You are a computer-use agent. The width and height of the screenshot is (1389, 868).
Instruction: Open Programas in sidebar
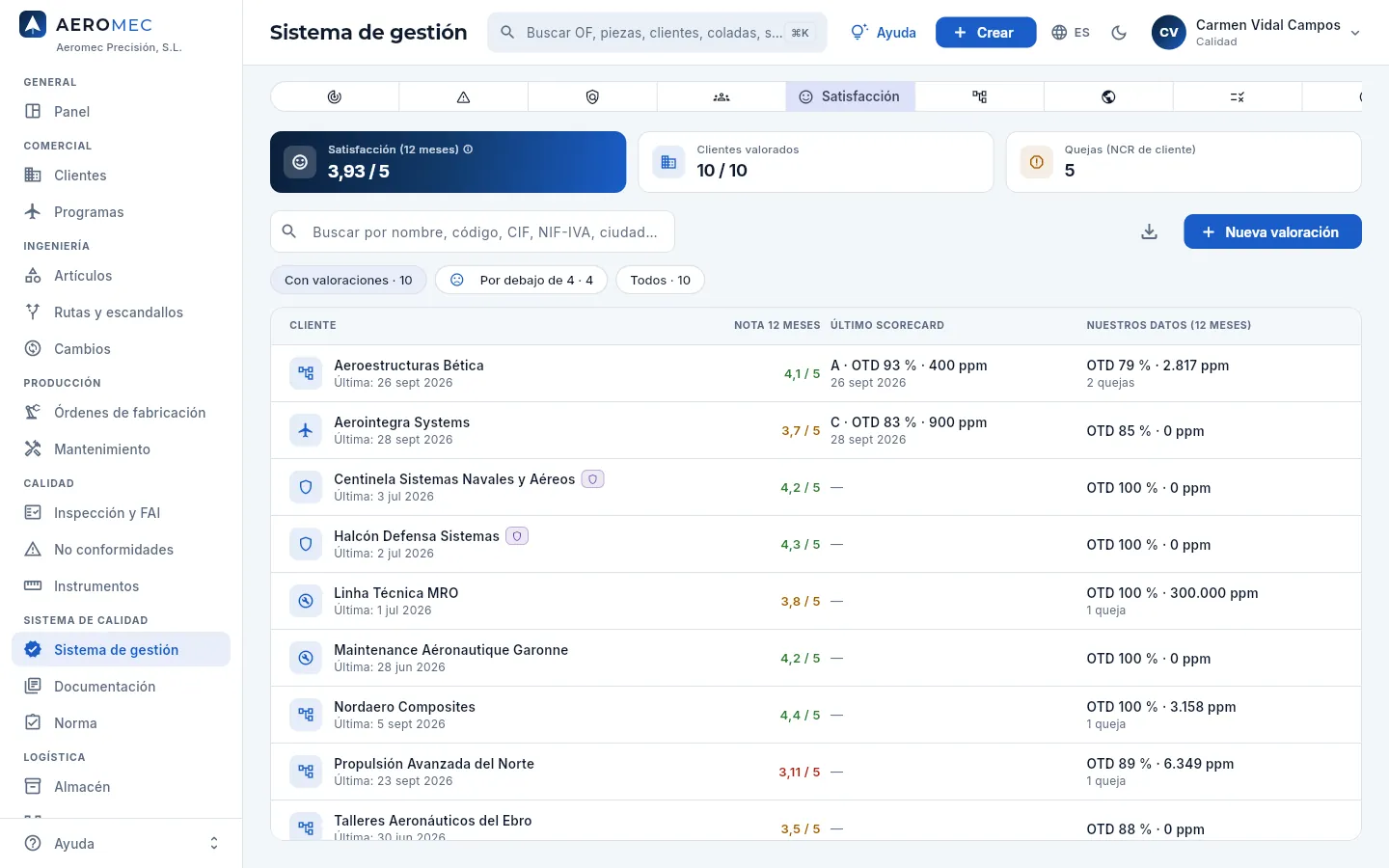click(x=121, y=212)
